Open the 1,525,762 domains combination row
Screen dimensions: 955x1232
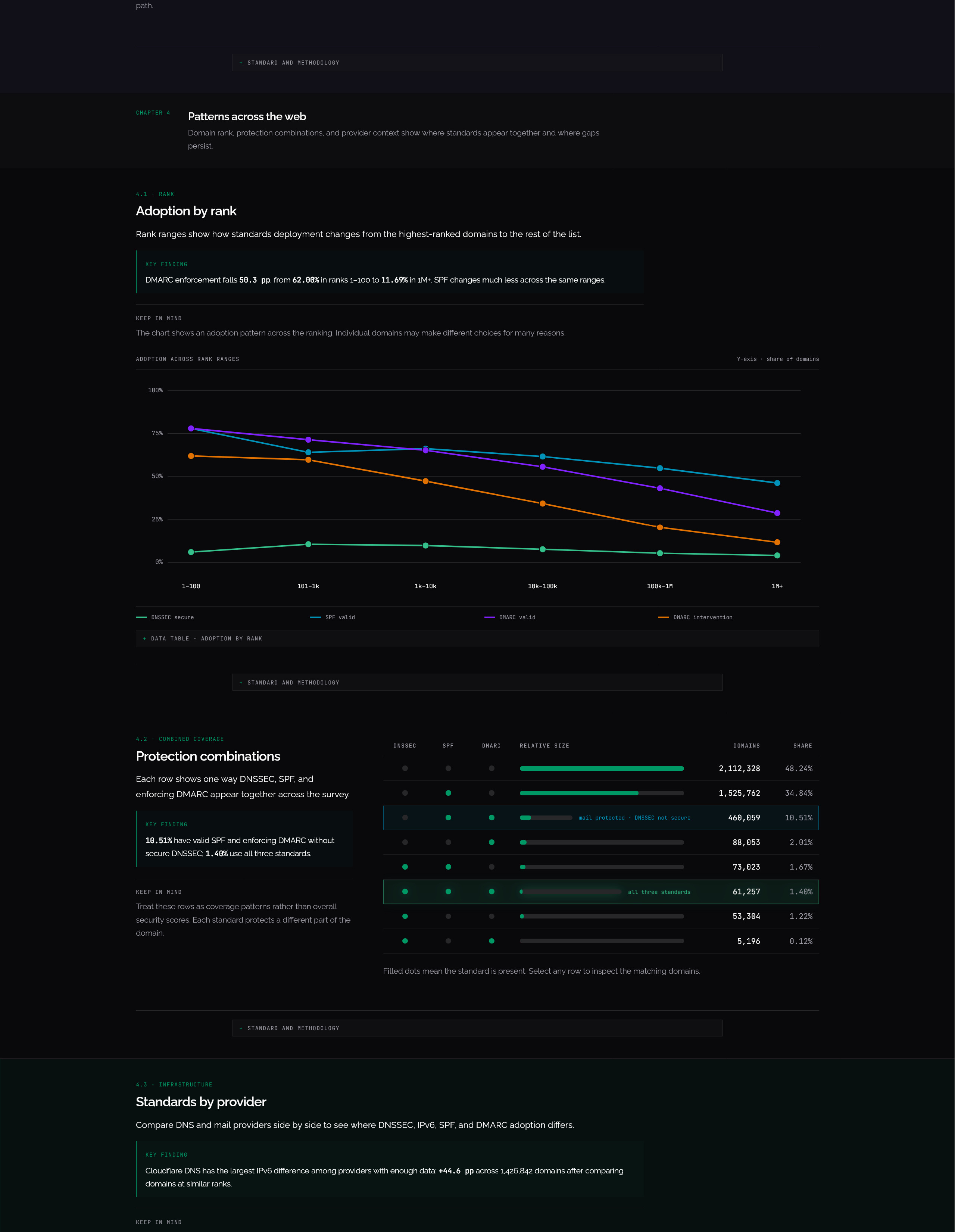coord(601,793)
